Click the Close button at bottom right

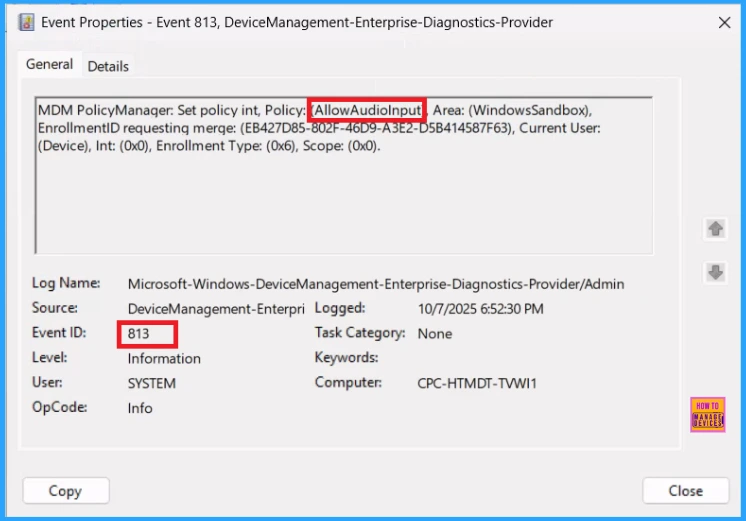pyautogui.click(x=685, y=491)
